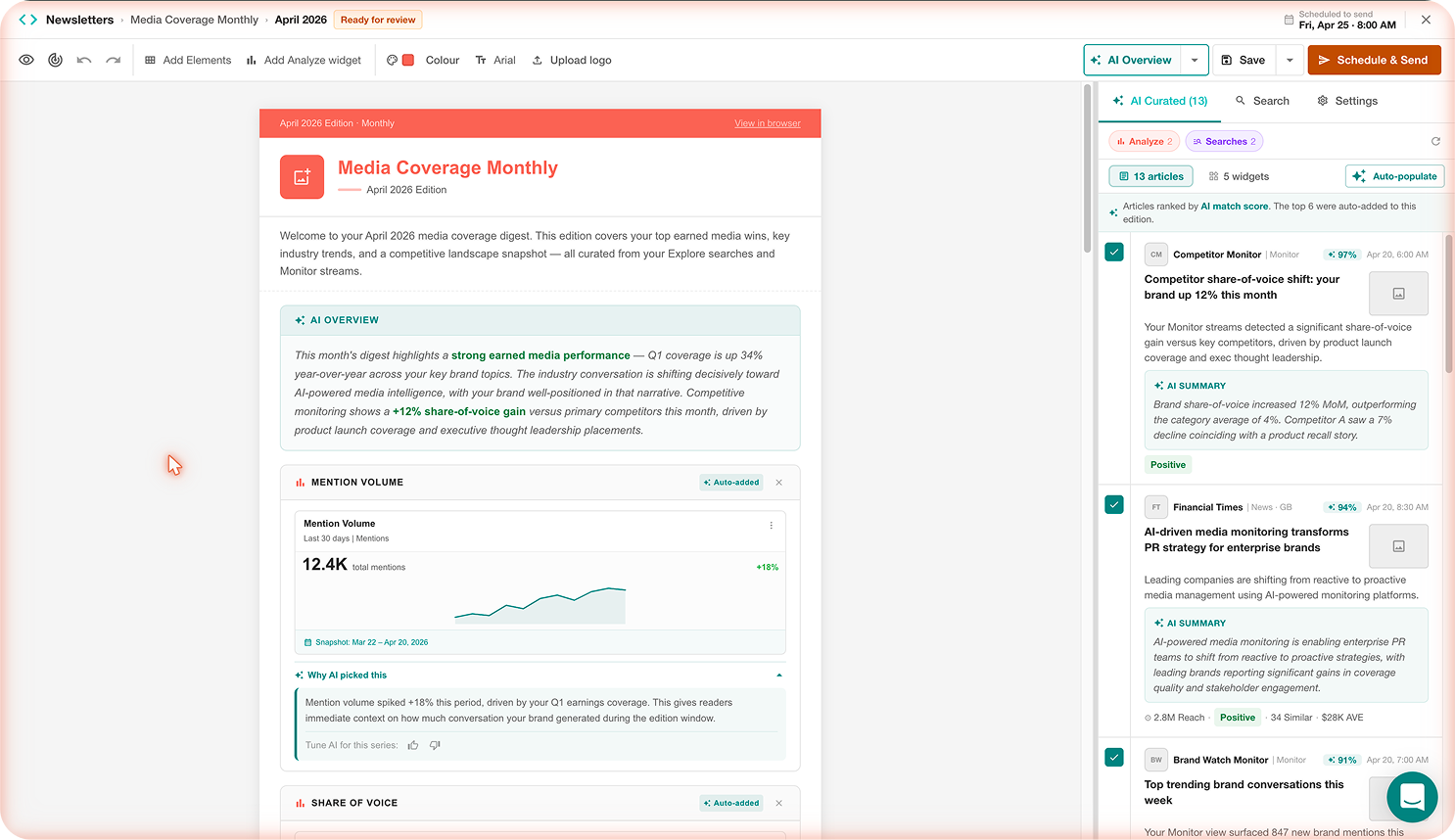Click the Save button
The width and height of the screenshot is (1455, 840).
pyautogui.click(x=1244, y=60)
